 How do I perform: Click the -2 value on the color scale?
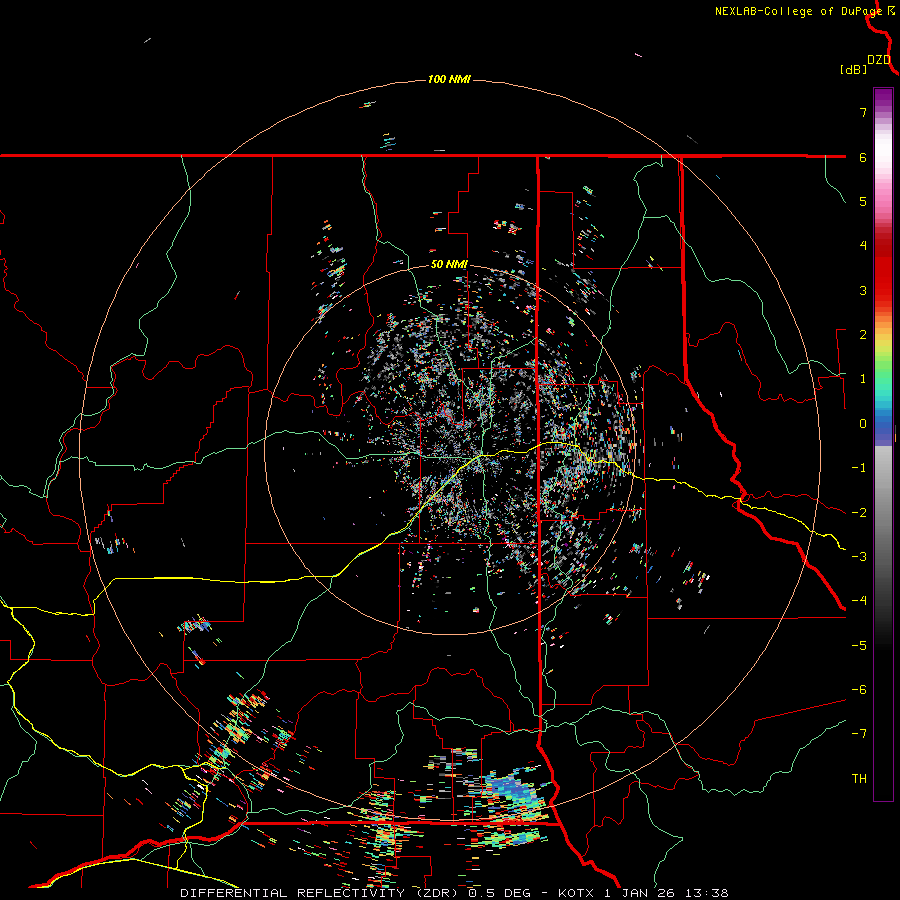[x=859, y=513]
